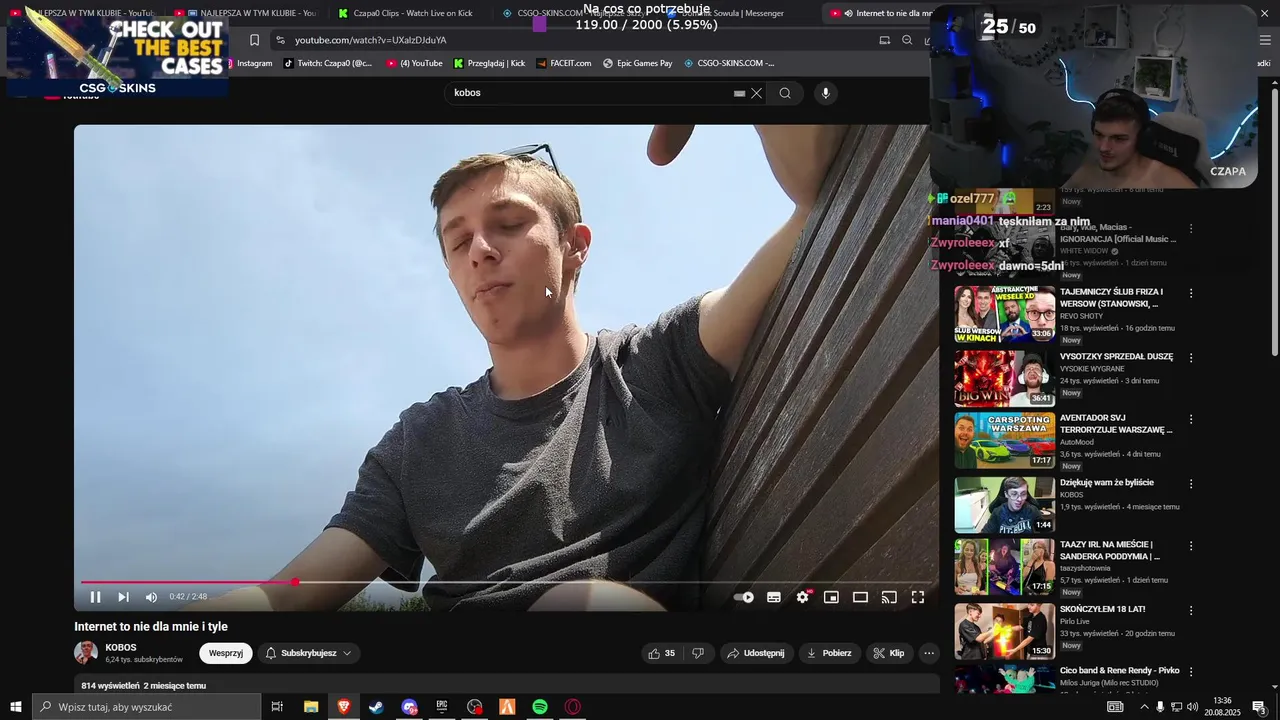Turn on subtitles in the video player

pos(774,597)
